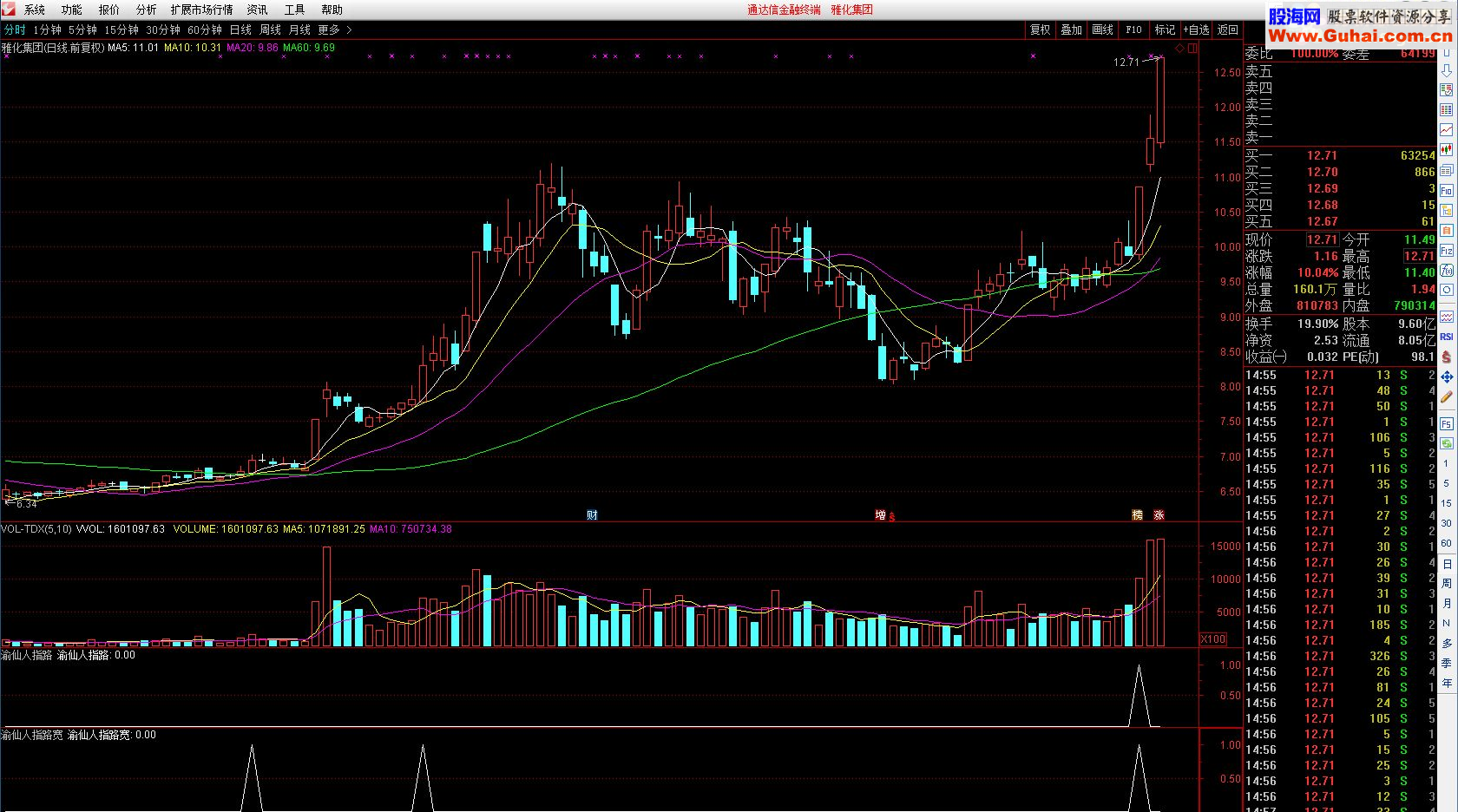Select 60-minute period in right sidebar
This screenshot has height=812, width=1458.
pyautogui.click(x=1447, y=543)
